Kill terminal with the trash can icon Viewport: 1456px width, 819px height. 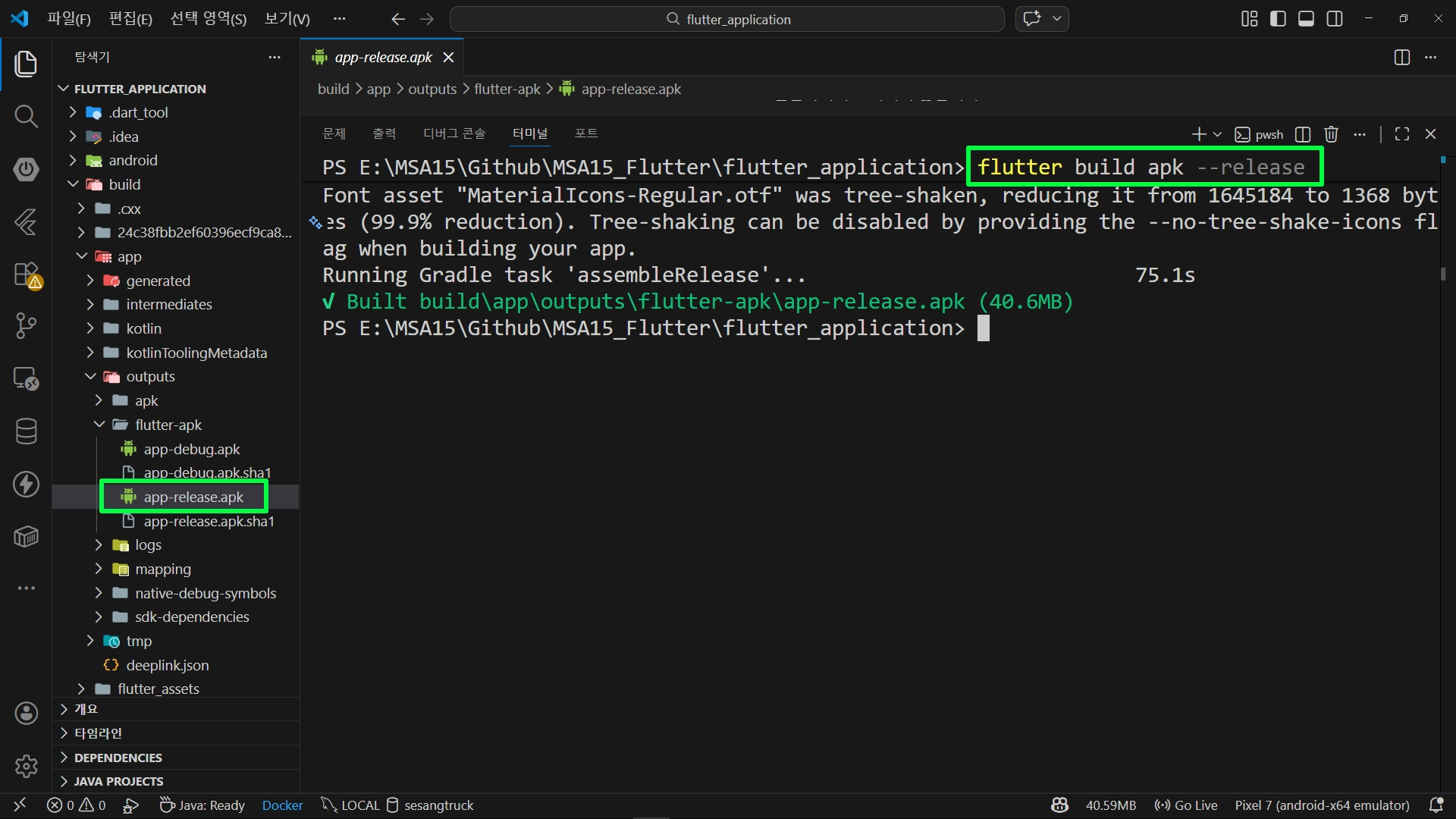pyautogui.click(x=1331, y=134)
